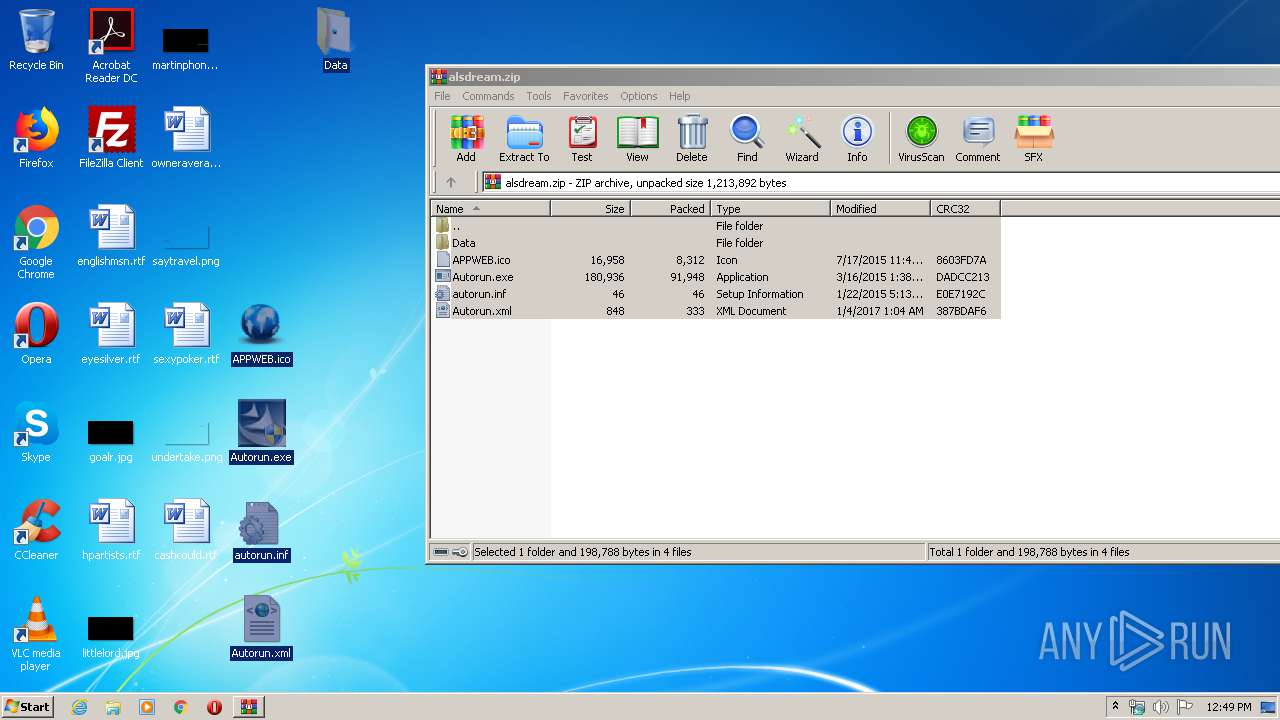Screen dimensions: 1280x720
Task: Select the Firefox desktop shortcut
Action: (36, 138)
